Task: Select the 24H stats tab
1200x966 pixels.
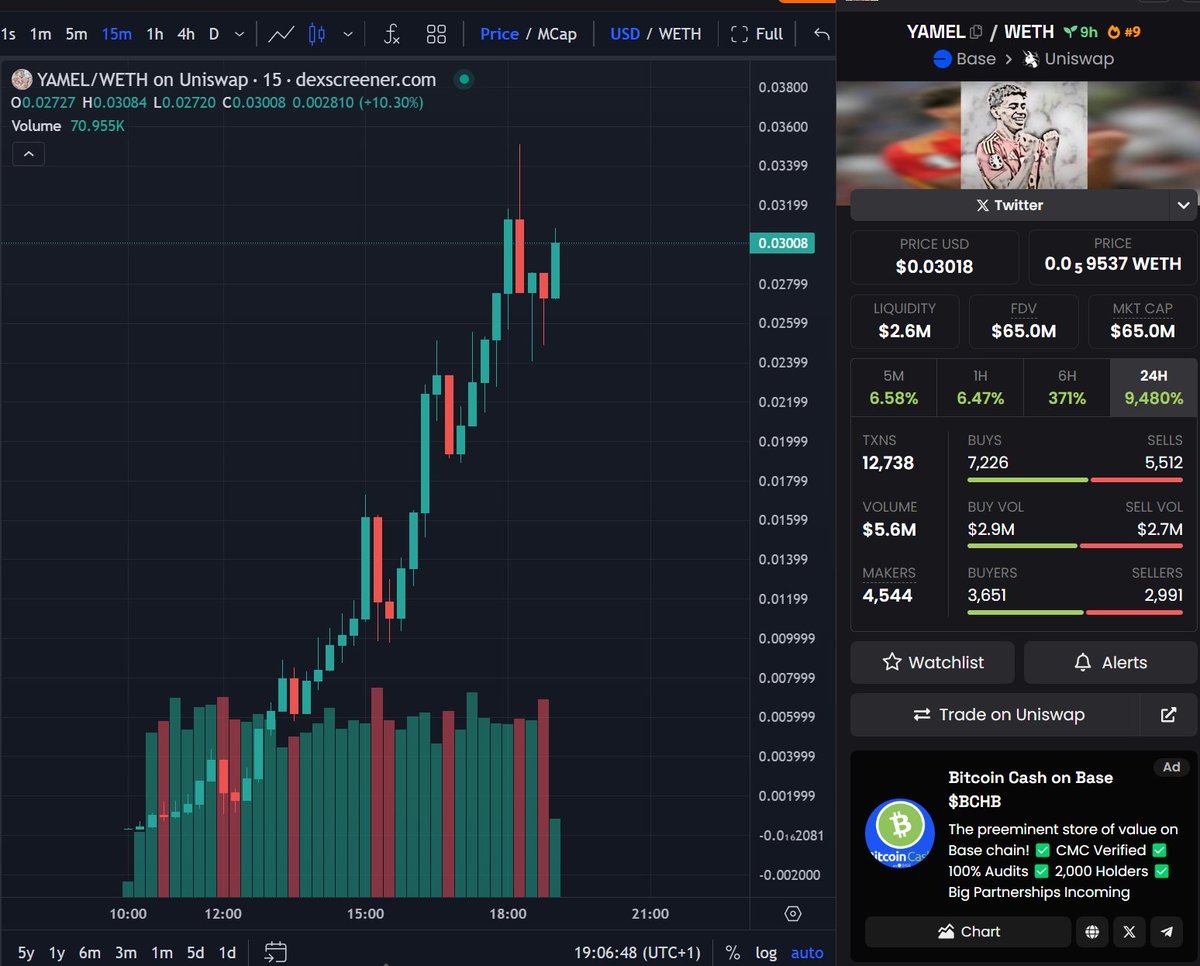Action: pos(1153,387)
